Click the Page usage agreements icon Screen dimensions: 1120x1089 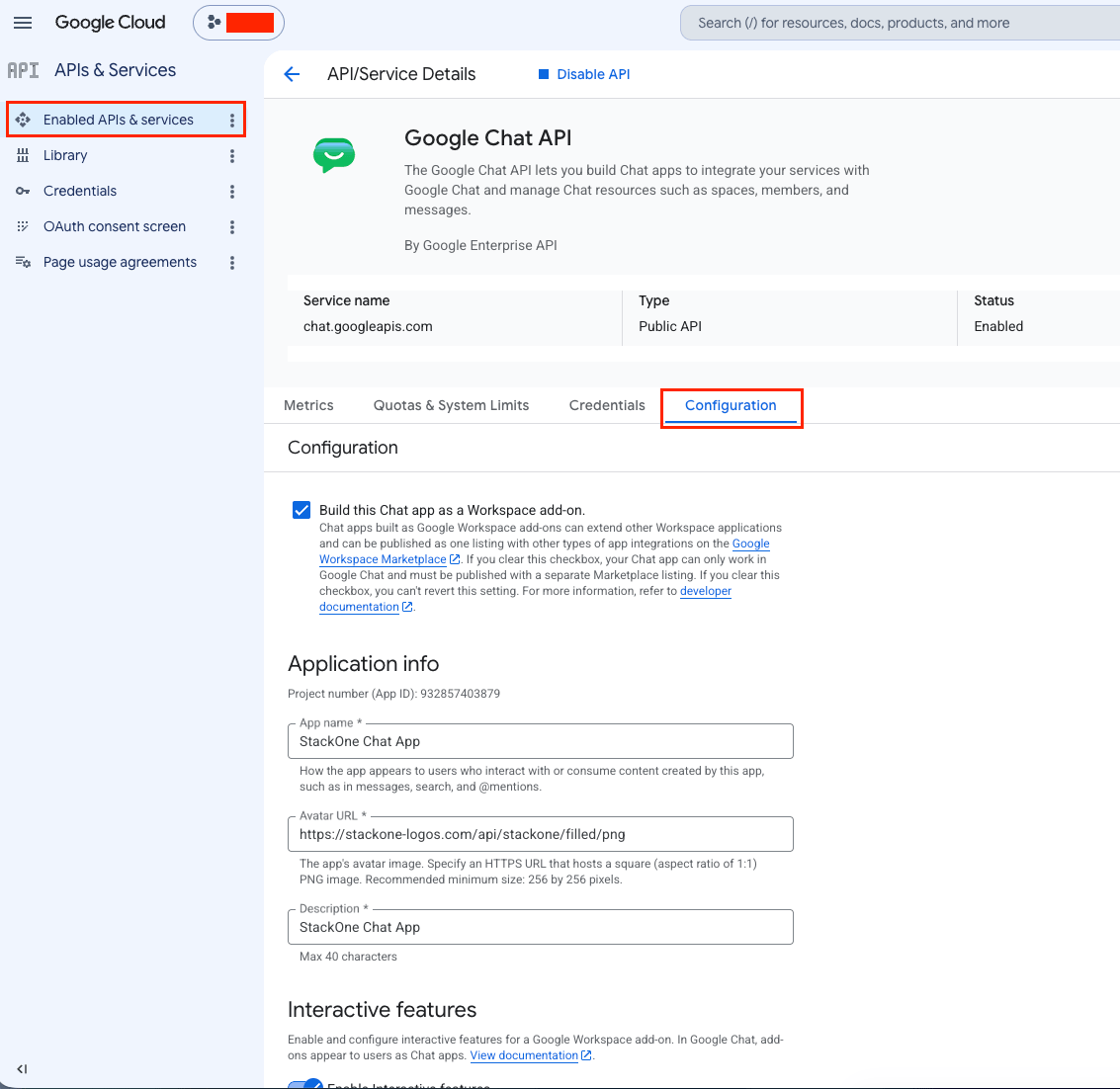coord(23,262)
